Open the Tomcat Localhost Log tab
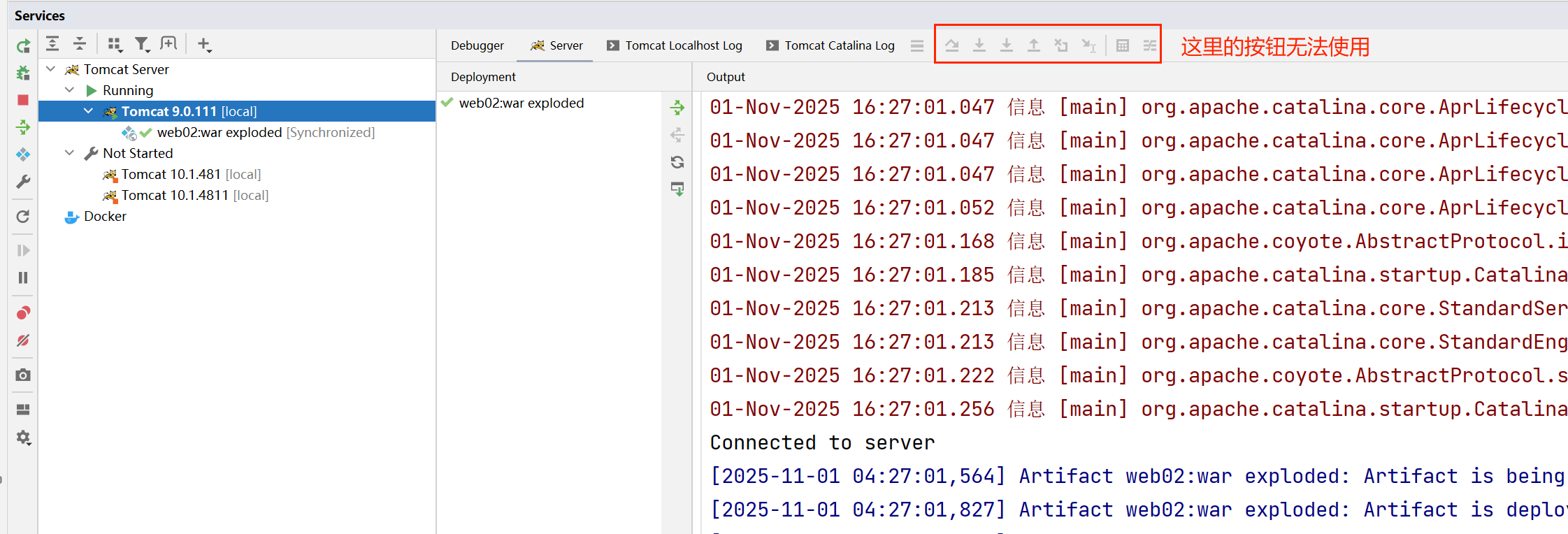Viewport: 1568px width, 534px height. pyautogui.click(x=675, y=45)
